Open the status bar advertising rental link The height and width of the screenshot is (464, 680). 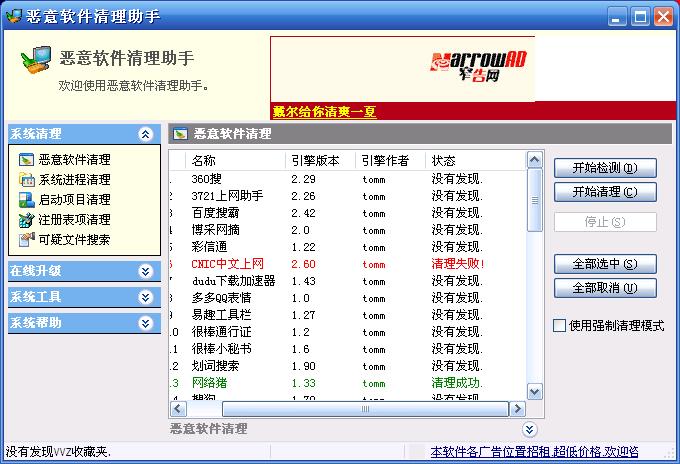534,452
